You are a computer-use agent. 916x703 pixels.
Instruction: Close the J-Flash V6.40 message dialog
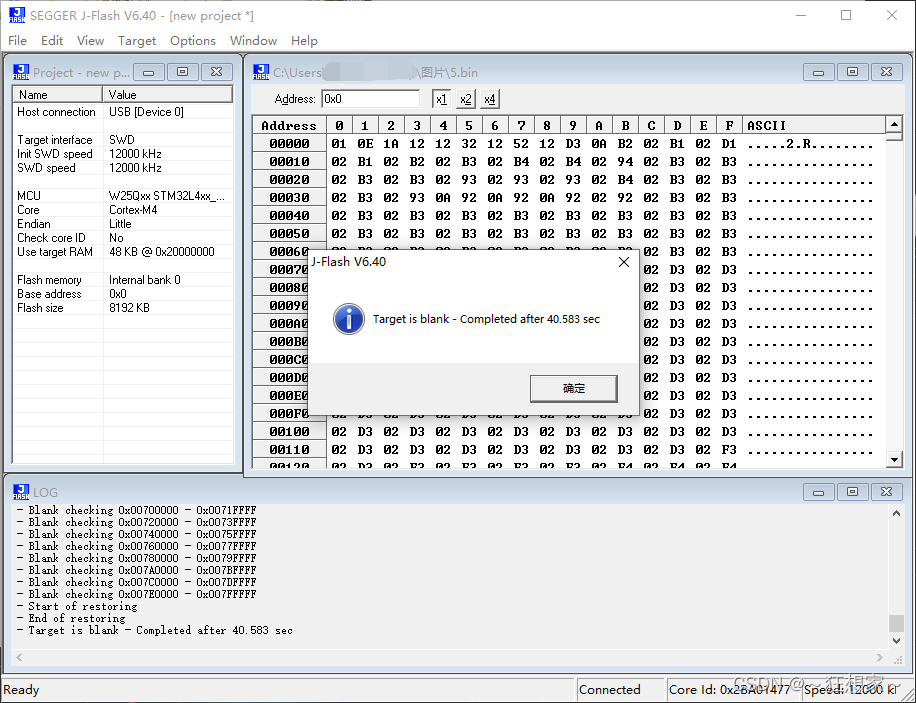coord(624,262)
